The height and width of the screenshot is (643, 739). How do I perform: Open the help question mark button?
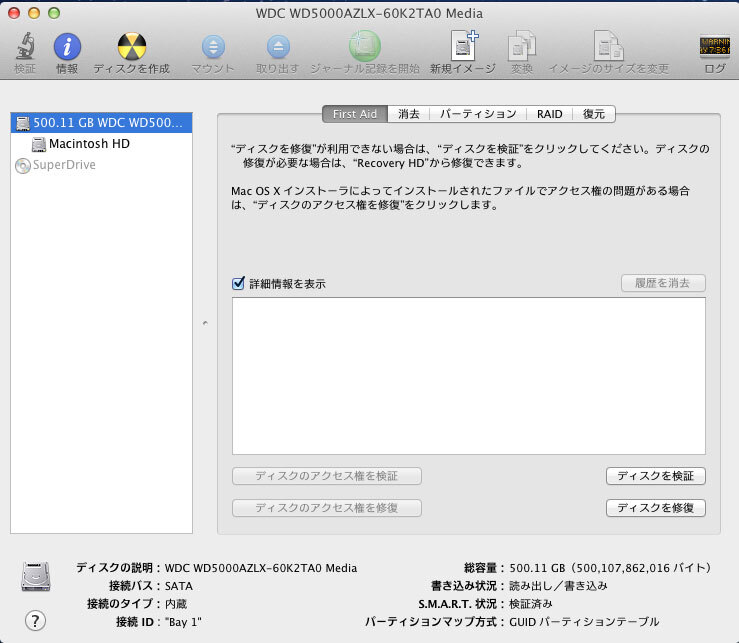(x=35, y=621)
